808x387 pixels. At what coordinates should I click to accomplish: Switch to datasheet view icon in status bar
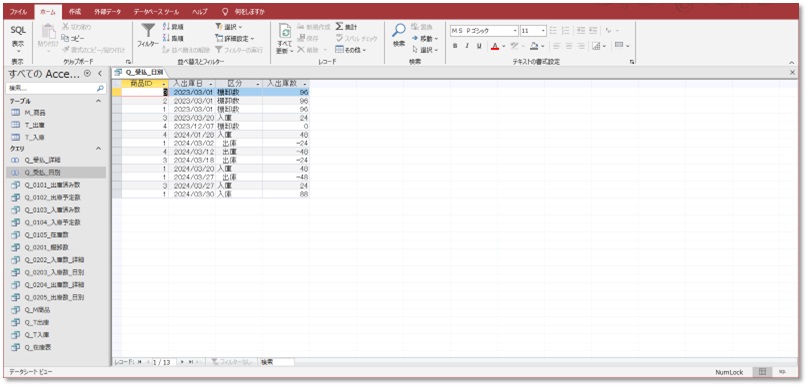(763, 372)
